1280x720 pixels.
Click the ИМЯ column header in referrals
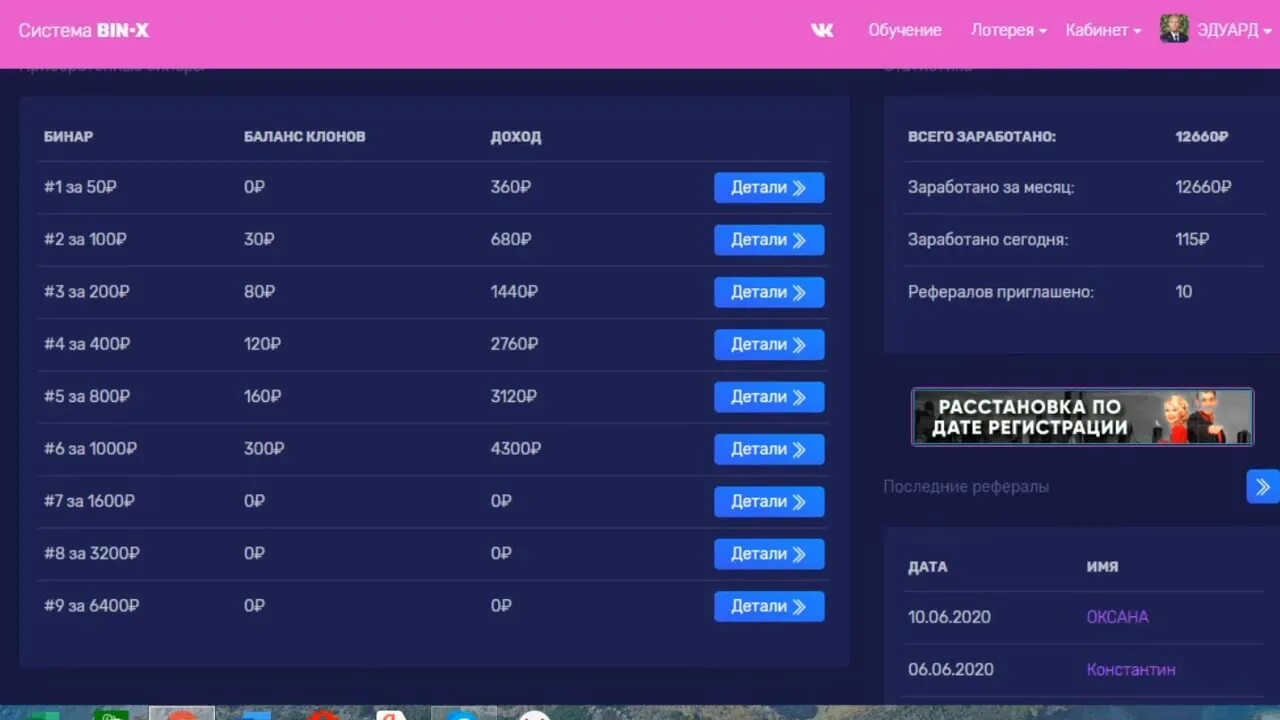click(x=1102, y=567)
